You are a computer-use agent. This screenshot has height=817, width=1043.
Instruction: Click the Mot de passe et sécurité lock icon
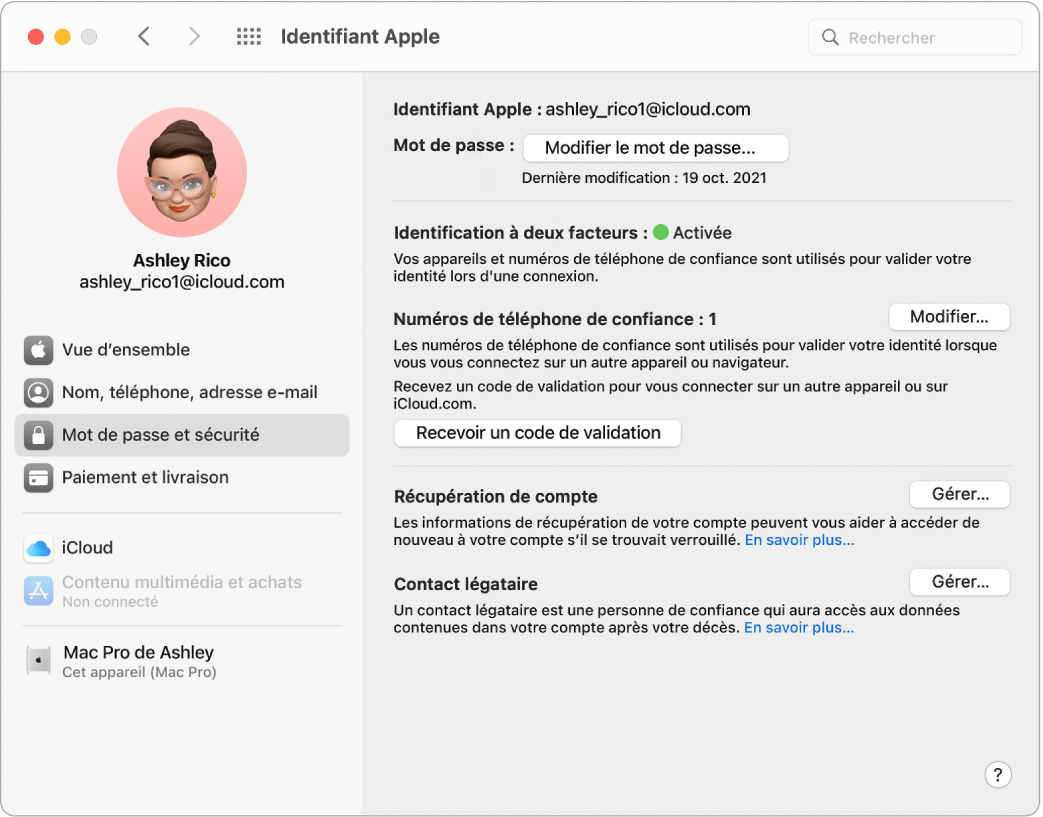point(38,435)
